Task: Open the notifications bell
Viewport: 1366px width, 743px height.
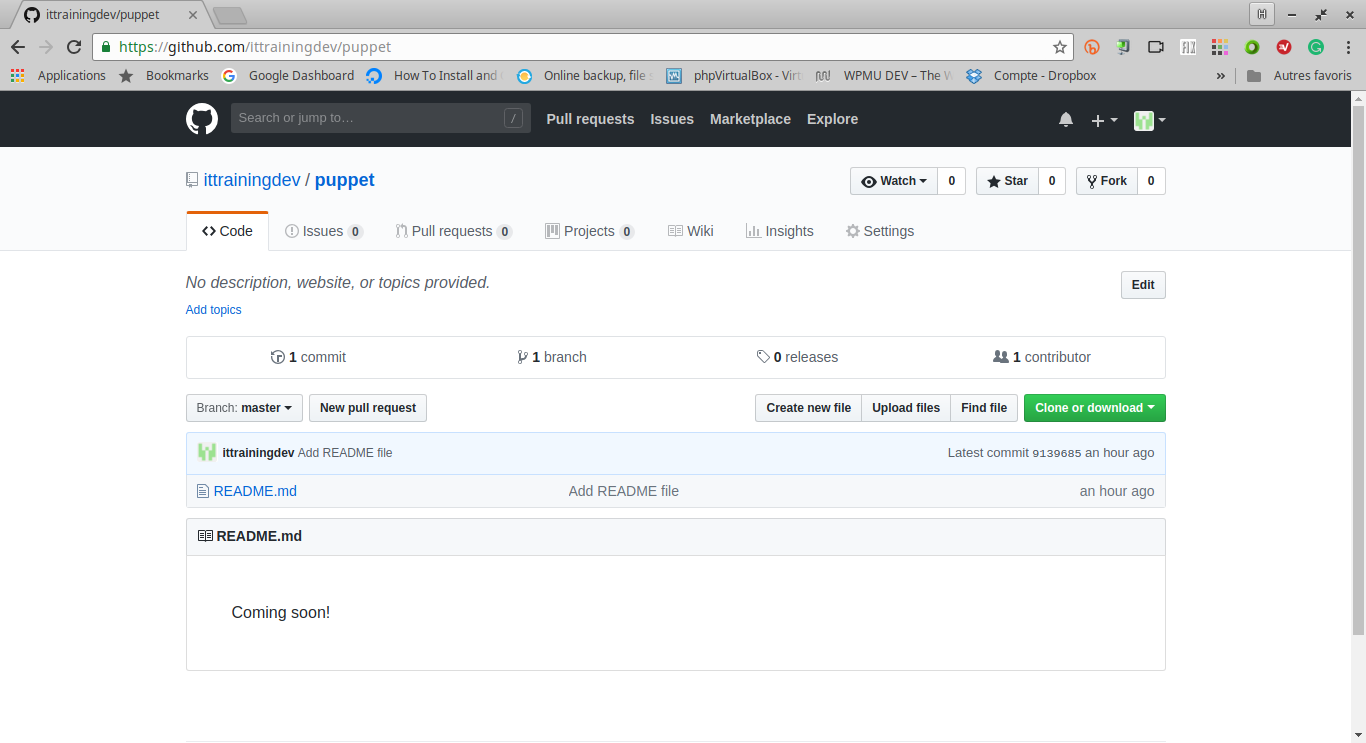Action: point(1066,120)
